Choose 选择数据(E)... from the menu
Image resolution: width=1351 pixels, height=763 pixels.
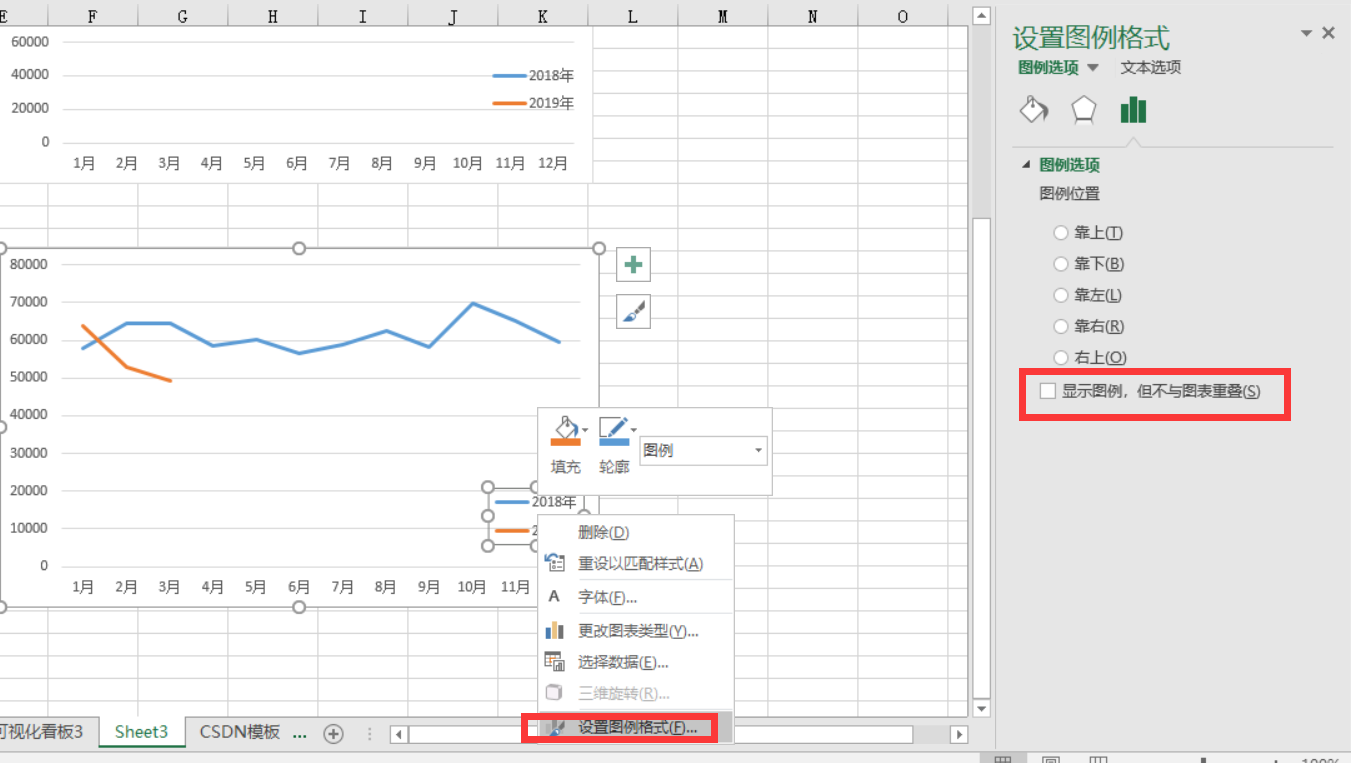point(636,662)
